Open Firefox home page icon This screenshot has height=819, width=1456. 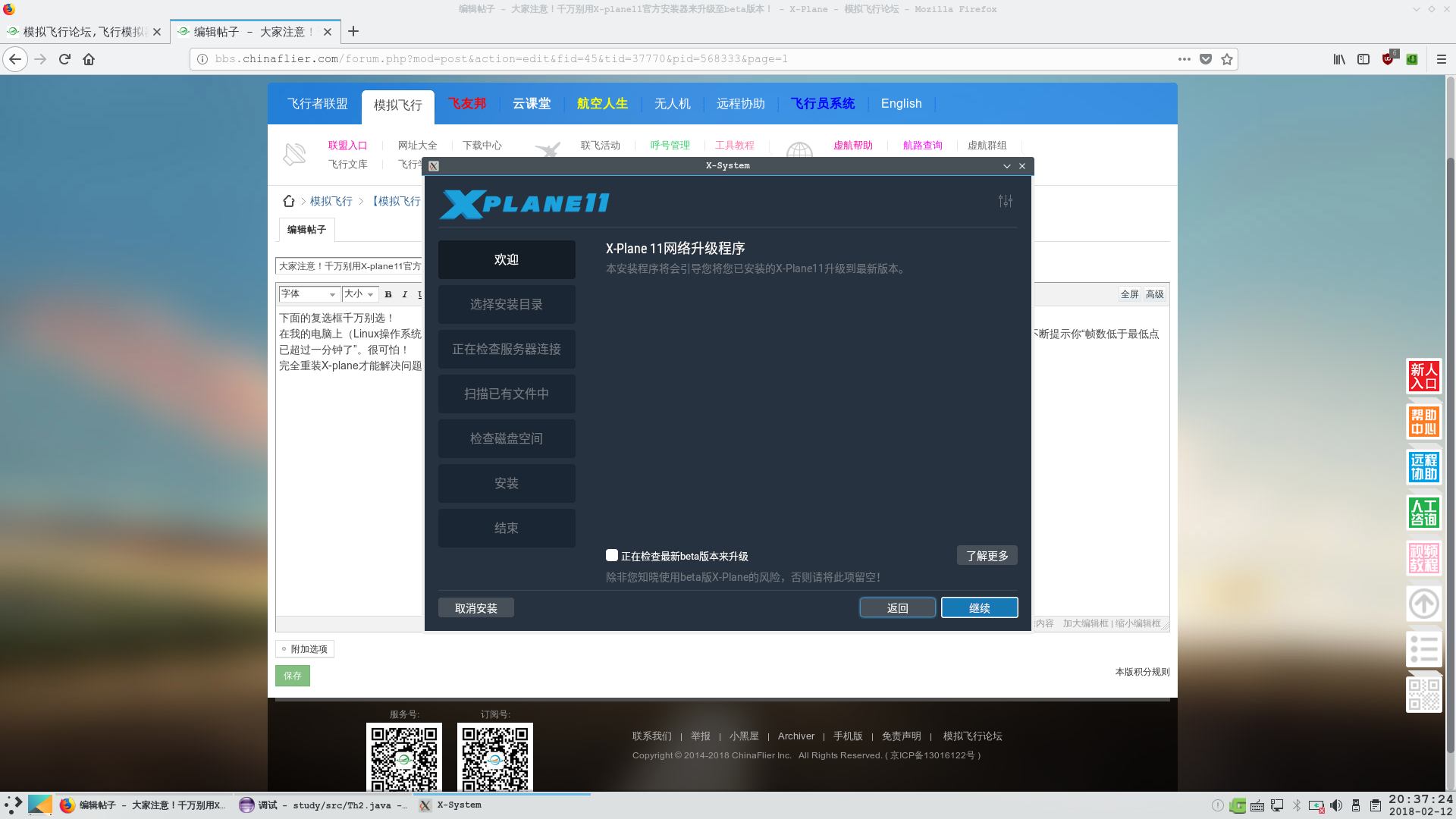tap(89, 59)
